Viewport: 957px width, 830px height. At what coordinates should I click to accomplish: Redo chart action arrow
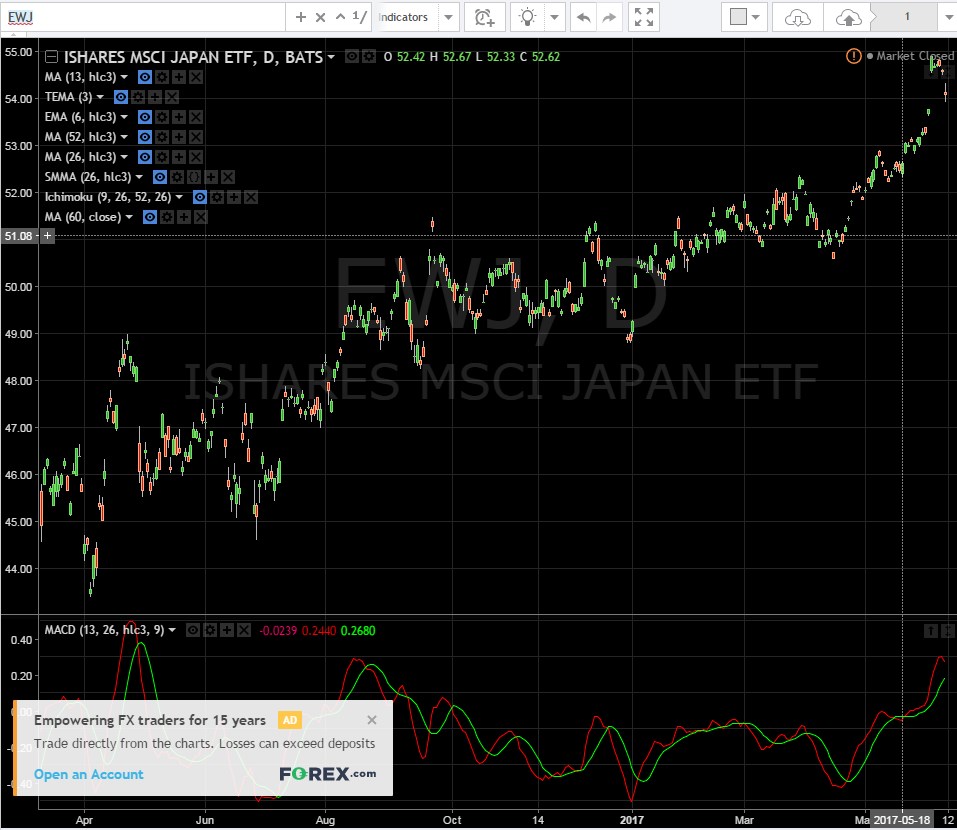point(609,17)
